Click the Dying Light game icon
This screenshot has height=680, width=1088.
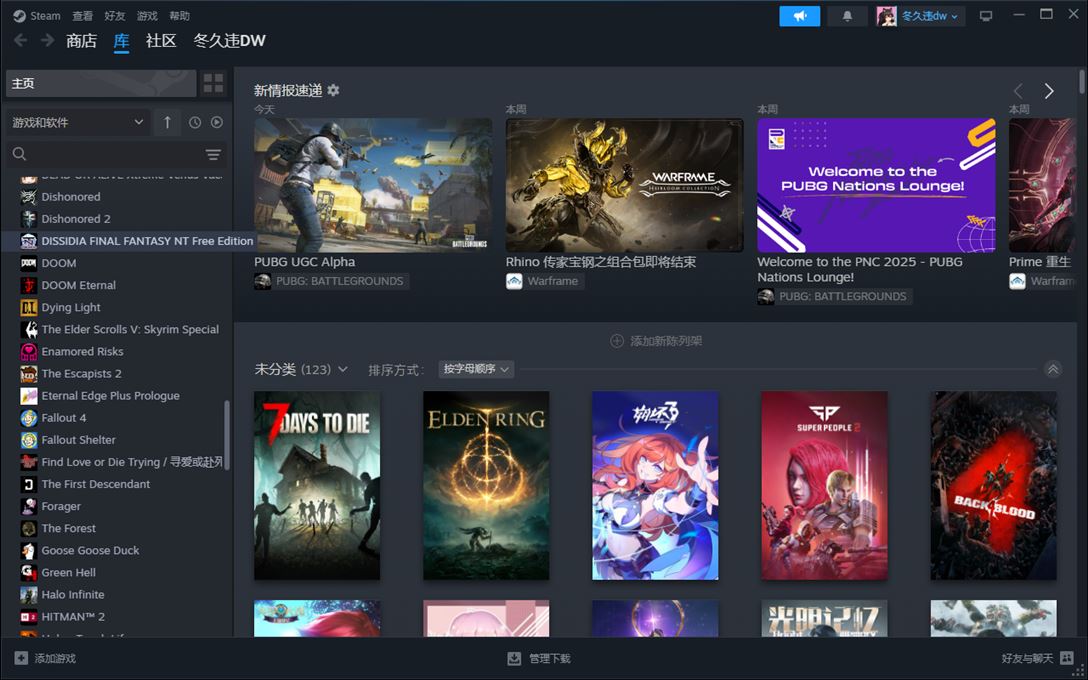click(x=28, y=307)
